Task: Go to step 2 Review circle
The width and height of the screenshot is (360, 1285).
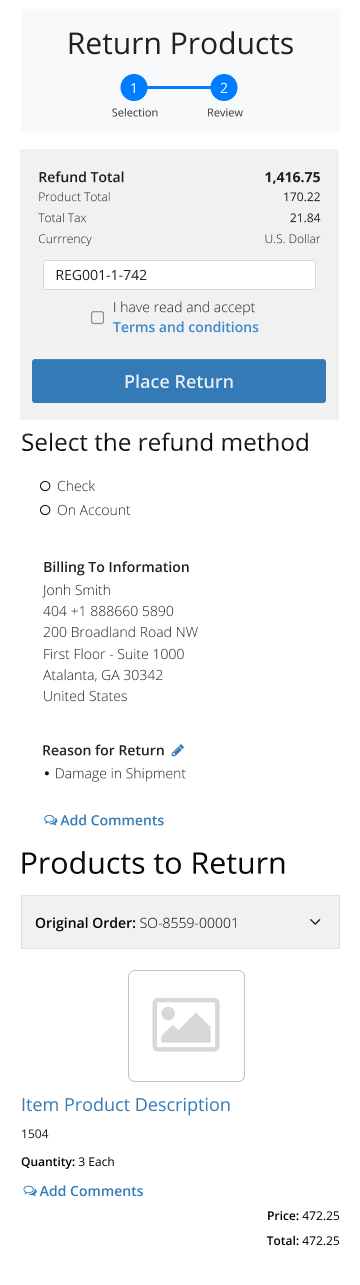Action: (224, 88)
